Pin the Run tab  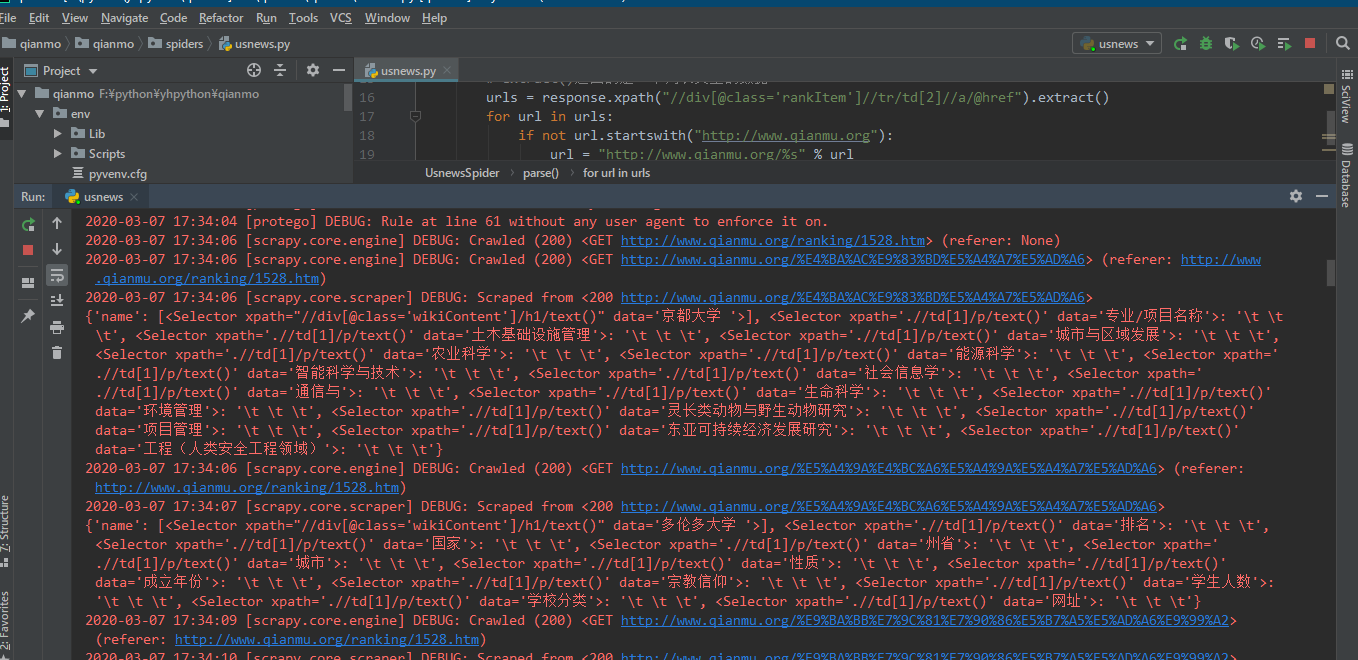(x=28, y=315)
